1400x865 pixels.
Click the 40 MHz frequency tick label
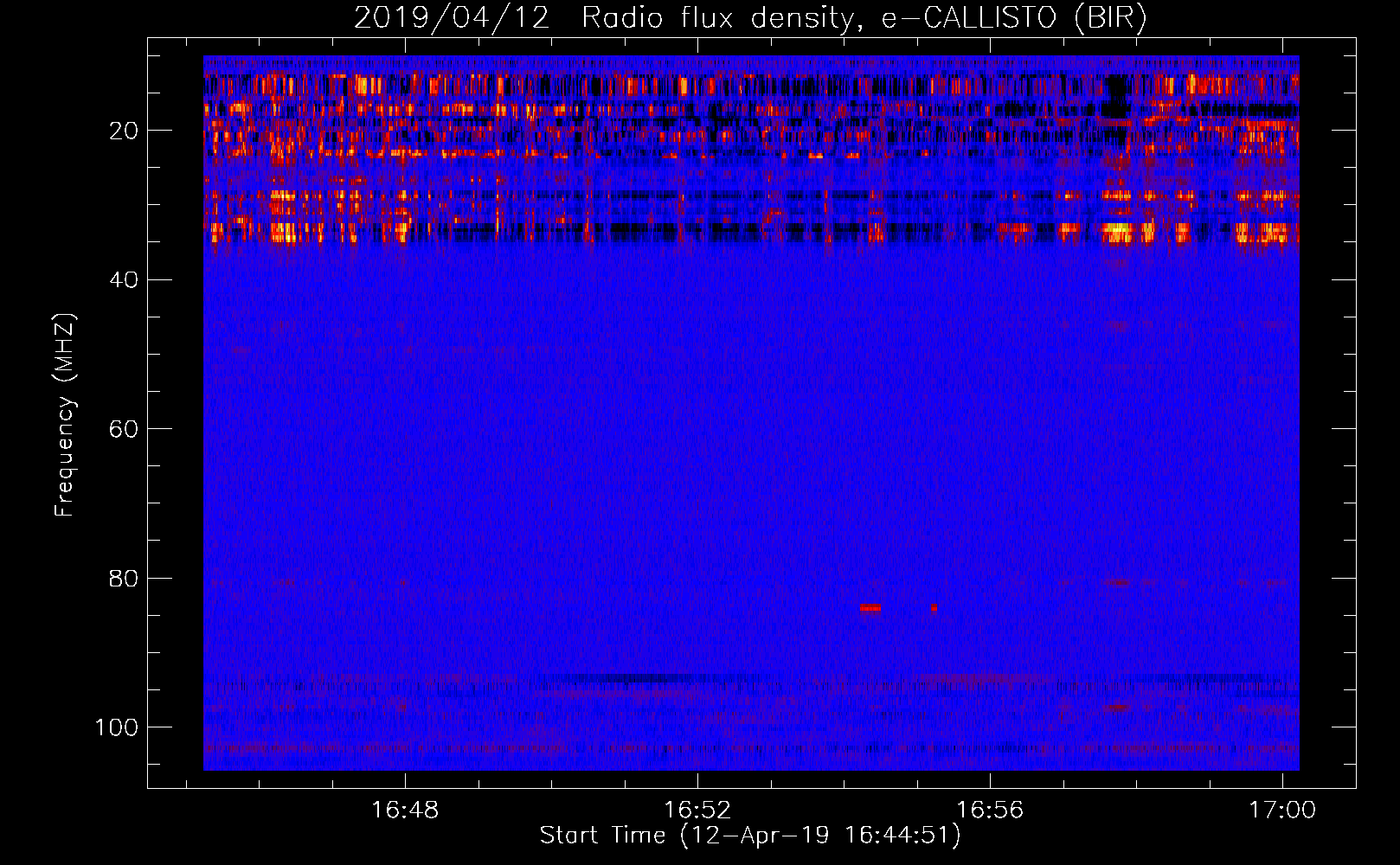pyautogui.click(x=124, y=279)
